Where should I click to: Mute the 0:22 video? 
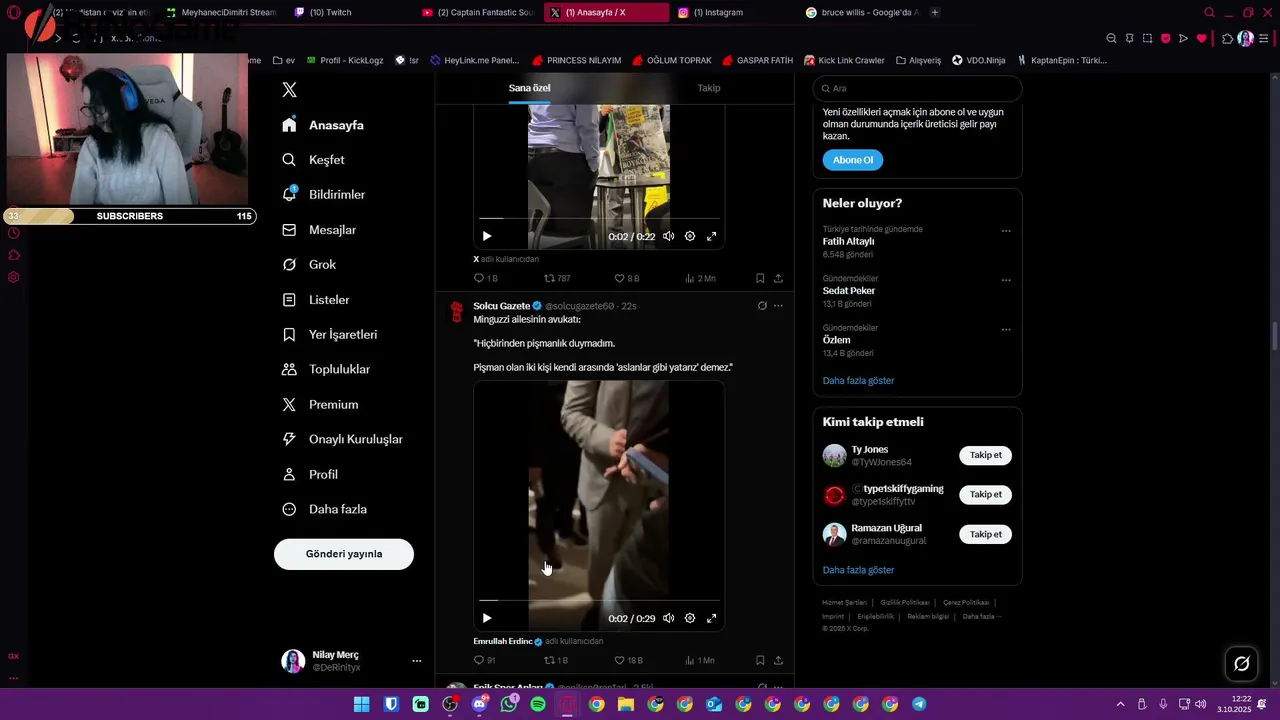point(668,236)
